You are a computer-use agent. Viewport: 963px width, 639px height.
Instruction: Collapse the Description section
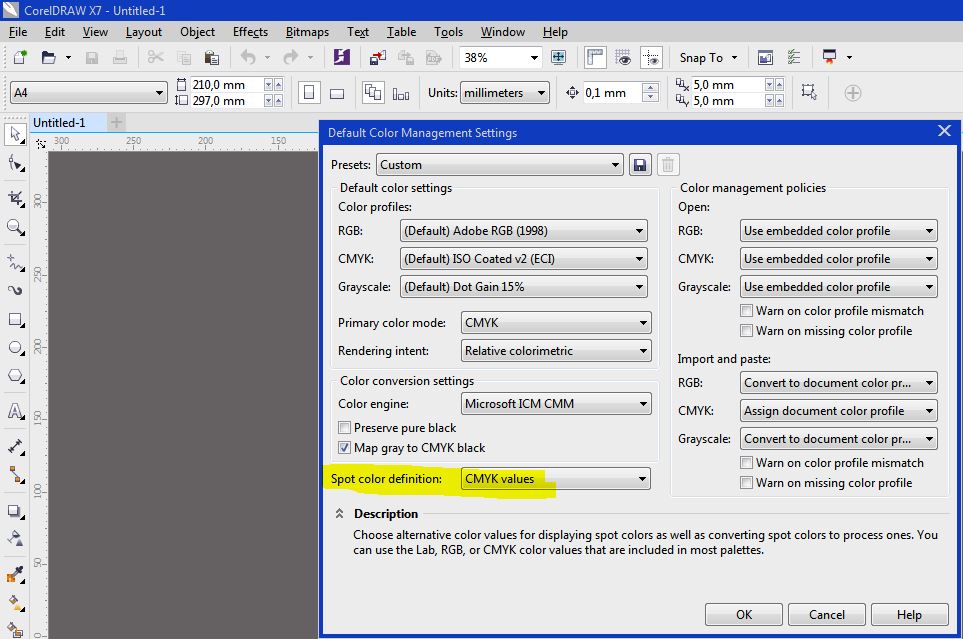339,514
